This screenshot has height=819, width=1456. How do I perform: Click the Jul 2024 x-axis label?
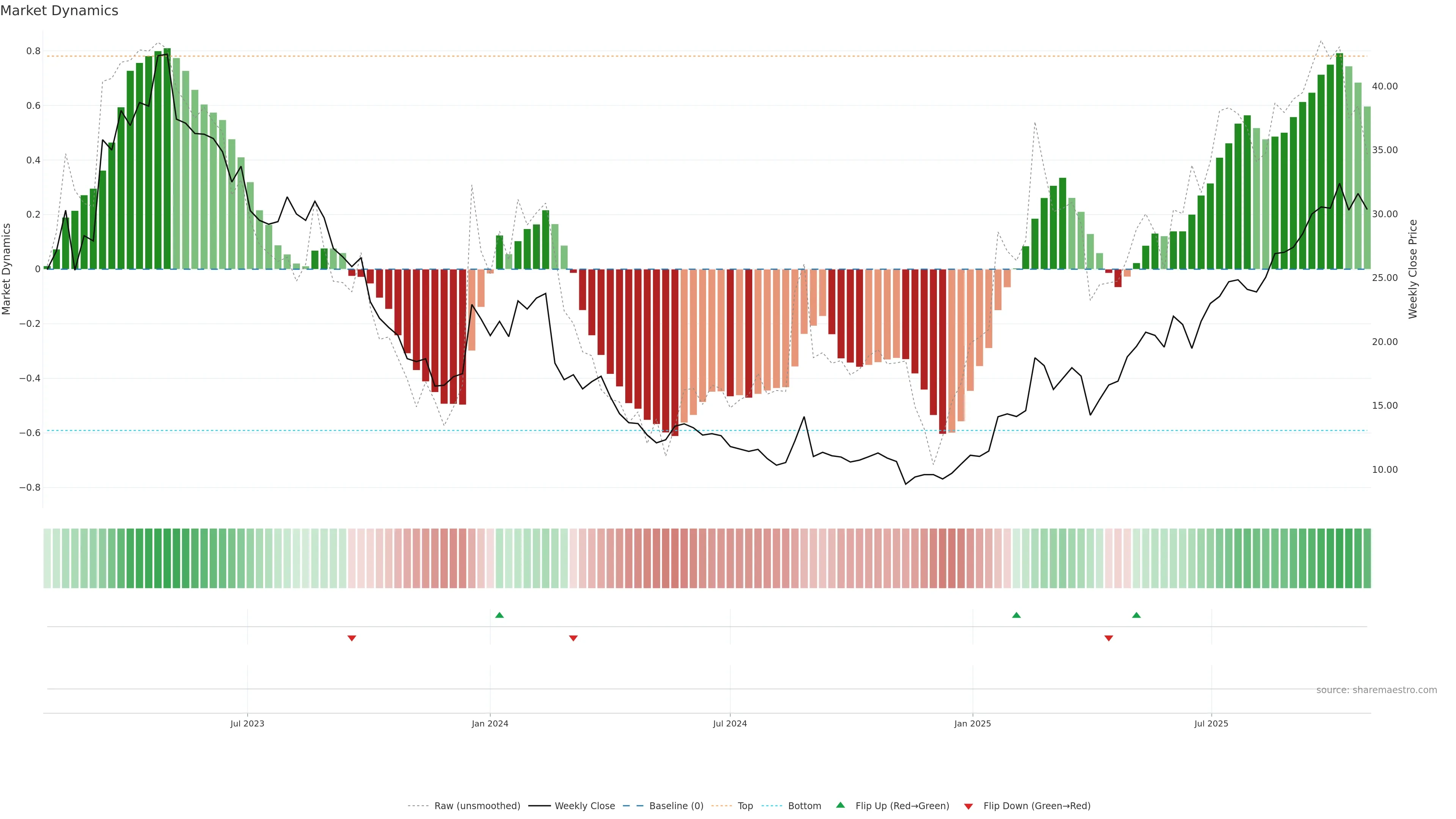coord(730,723)
